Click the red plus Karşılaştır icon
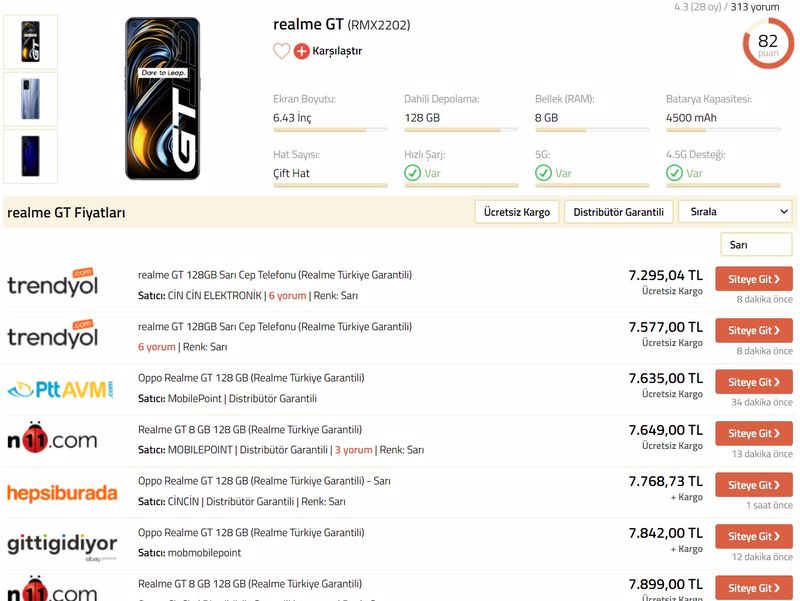 pyautogui.click(x=301, y=51)
